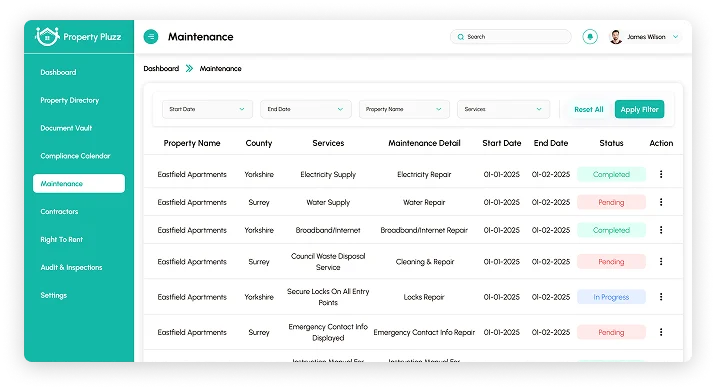
Task: Open Compliance Calendar in the sidebar
Action: point(75,156)
